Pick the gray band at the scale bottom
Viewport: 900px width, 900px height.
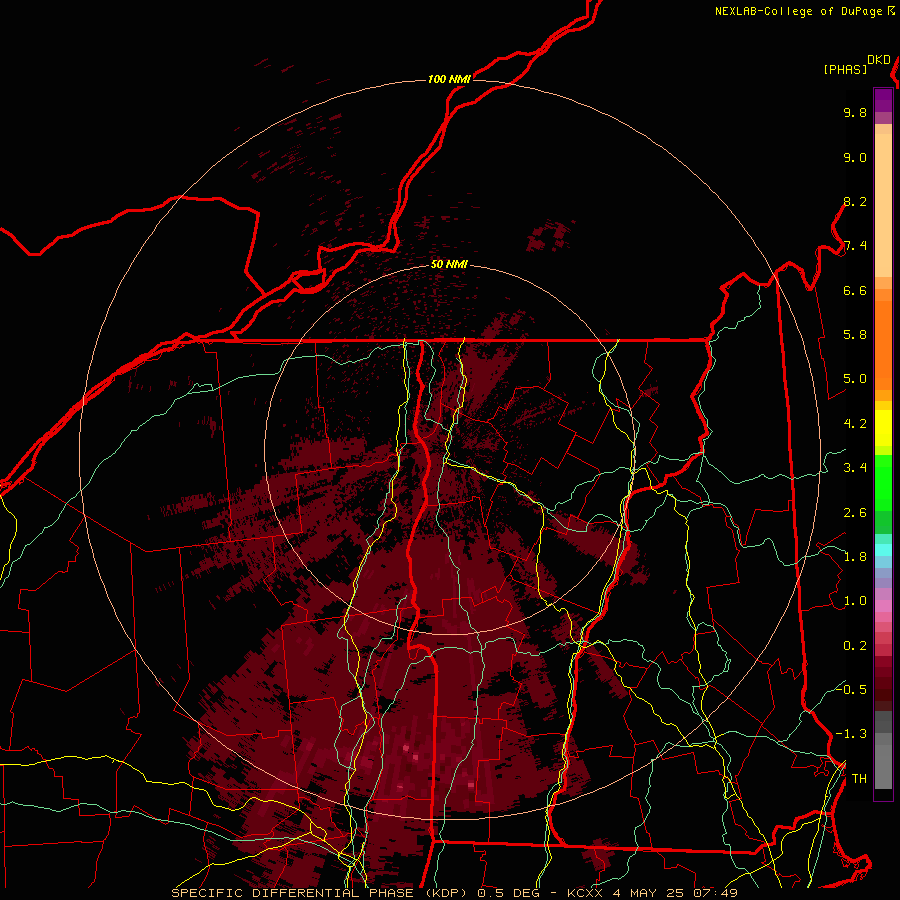pyautogui.click(x=883, y=749)
